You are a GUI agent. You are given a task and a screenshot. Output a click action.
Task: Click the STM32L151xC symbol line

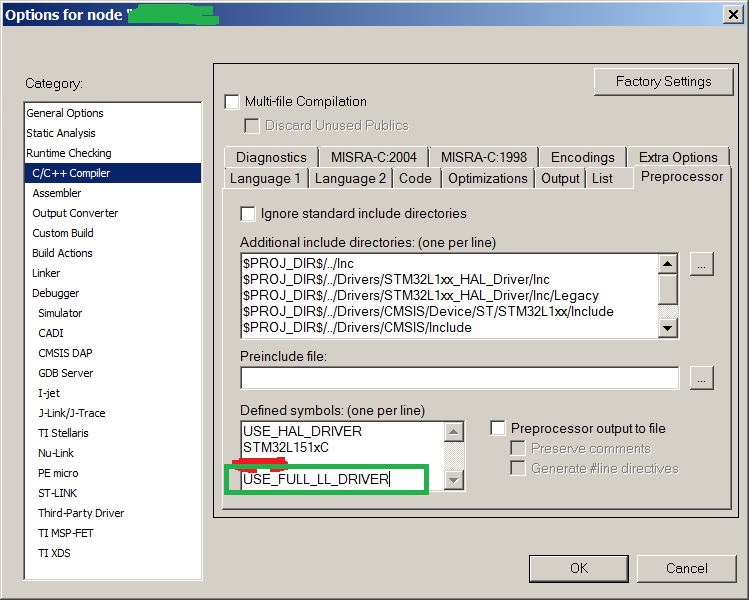coord(286,448)
